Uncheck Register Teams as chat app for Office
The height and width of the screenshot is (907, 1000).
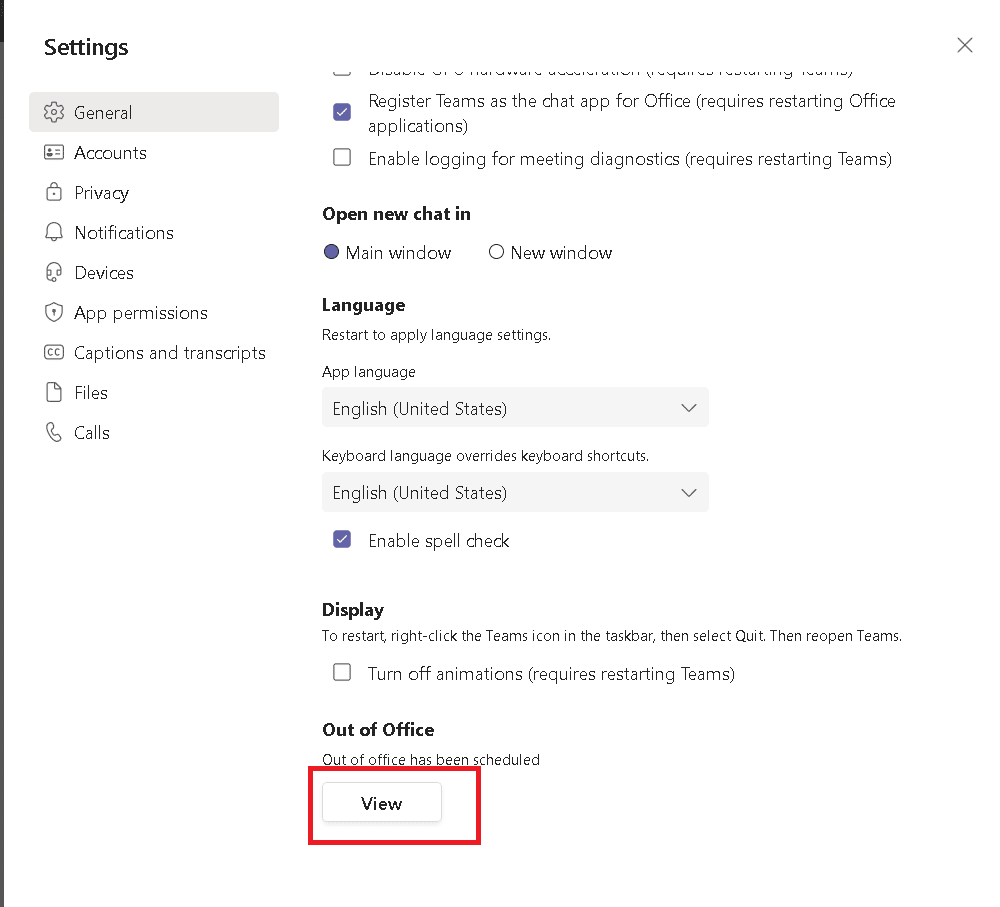tap(342, 112)
